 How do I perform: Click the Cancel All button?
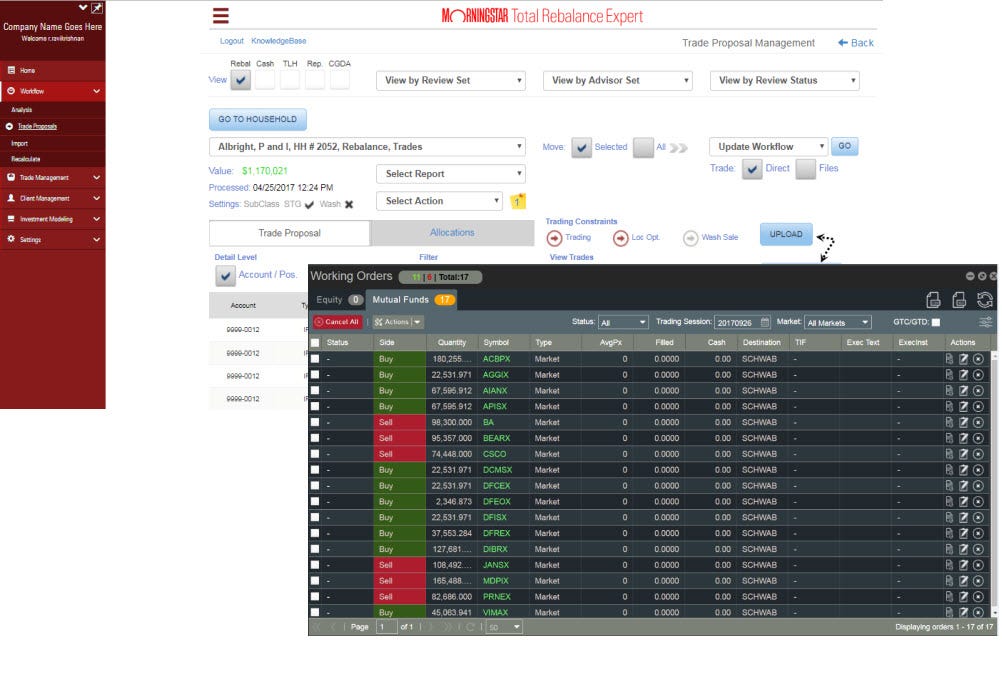(x=337, y=323)
